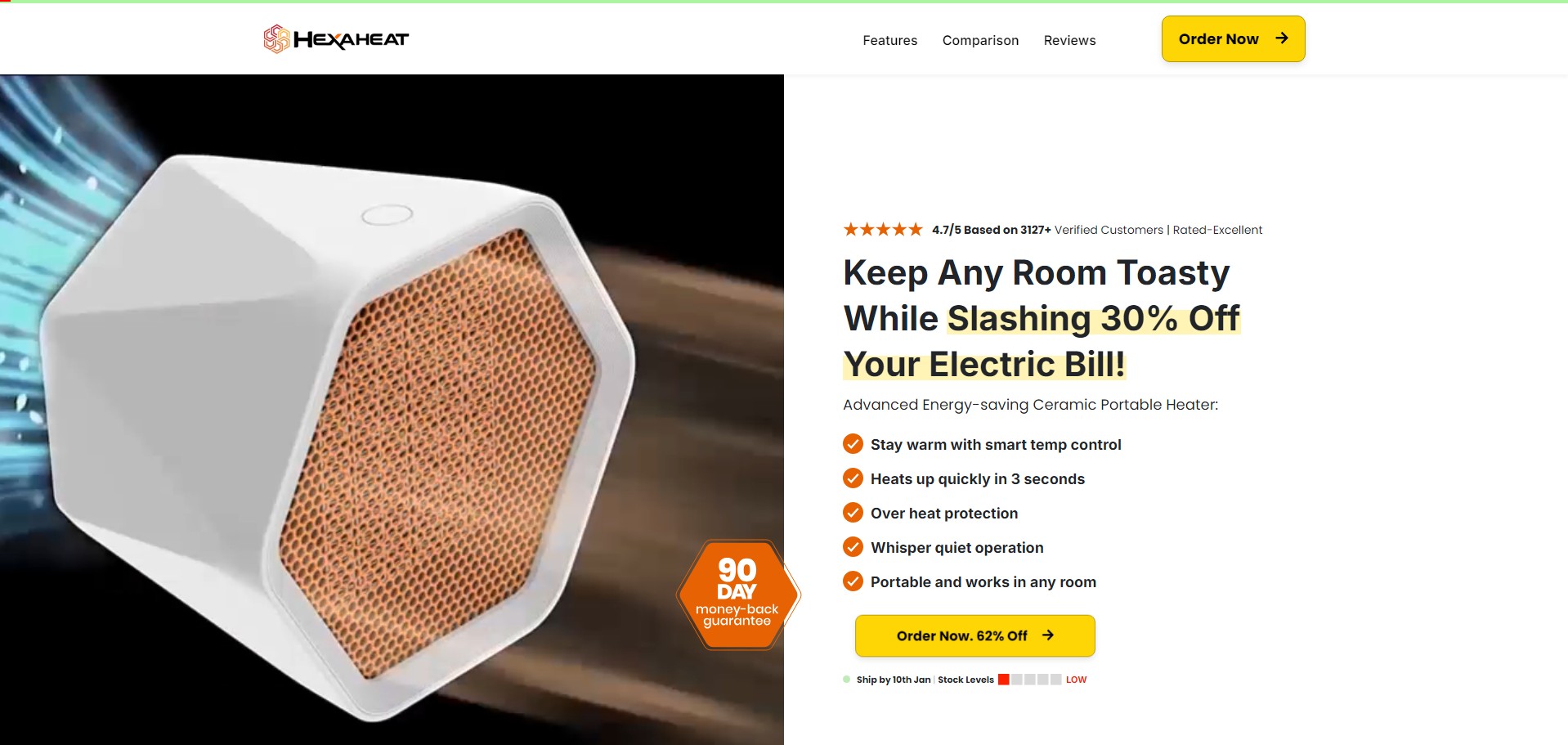
Task: Go to the Comparison section
Action: (x=980, y=40)
